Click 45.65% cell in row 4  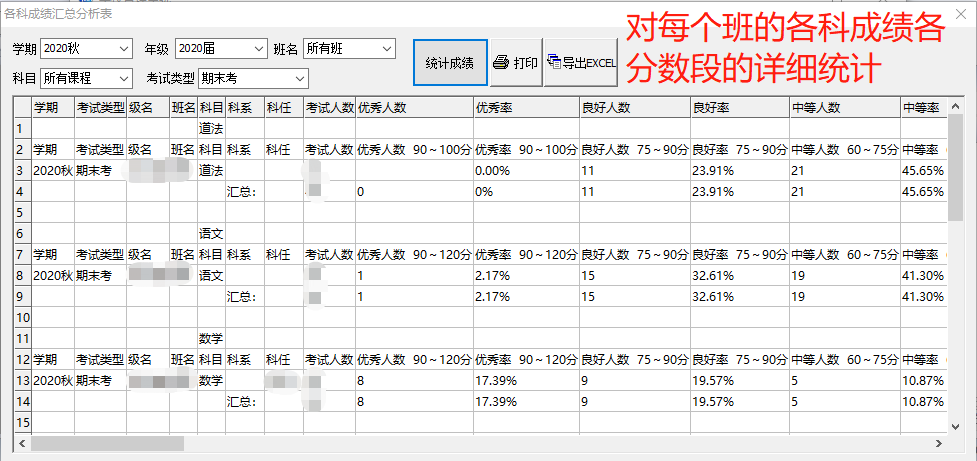(x=923, y=192)
